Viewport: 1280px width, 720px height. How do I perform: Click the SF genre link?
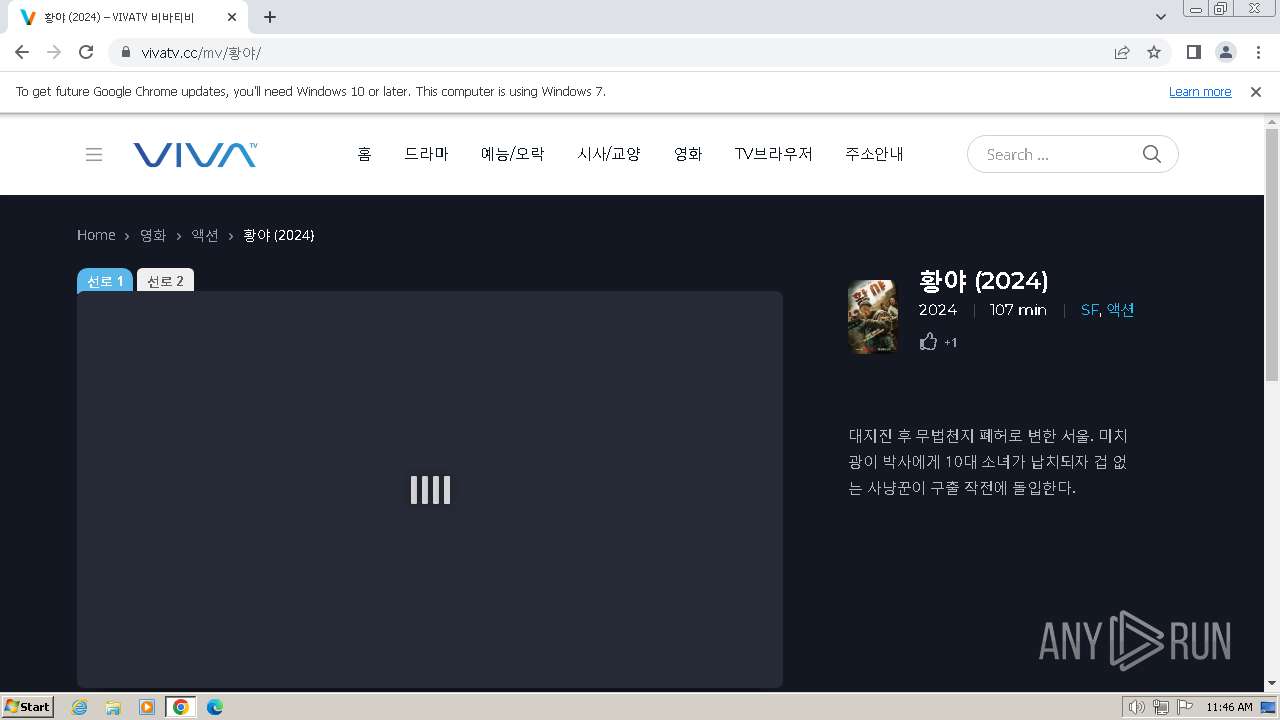tap(1089, 310)
